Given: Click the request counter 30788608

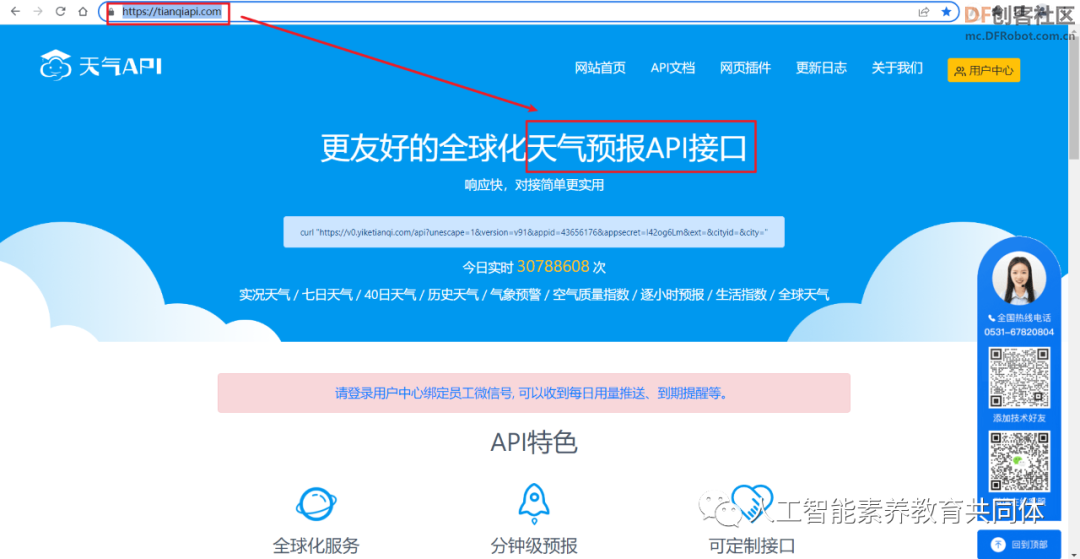Looking at the screenshot, I should (553, 267).
